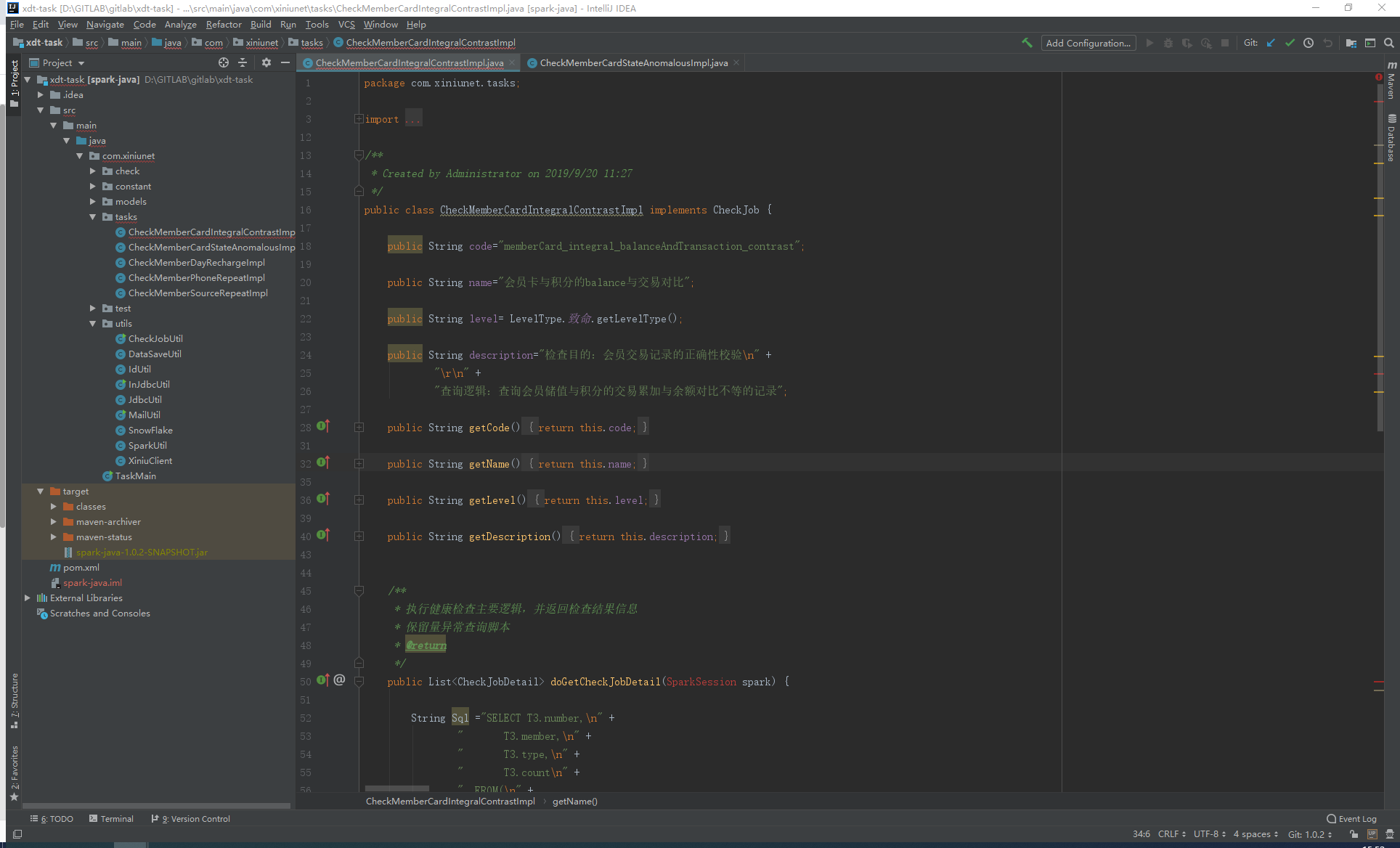
Task: Hide the Project panel with minus icon
Action: (x=285, y=63)
